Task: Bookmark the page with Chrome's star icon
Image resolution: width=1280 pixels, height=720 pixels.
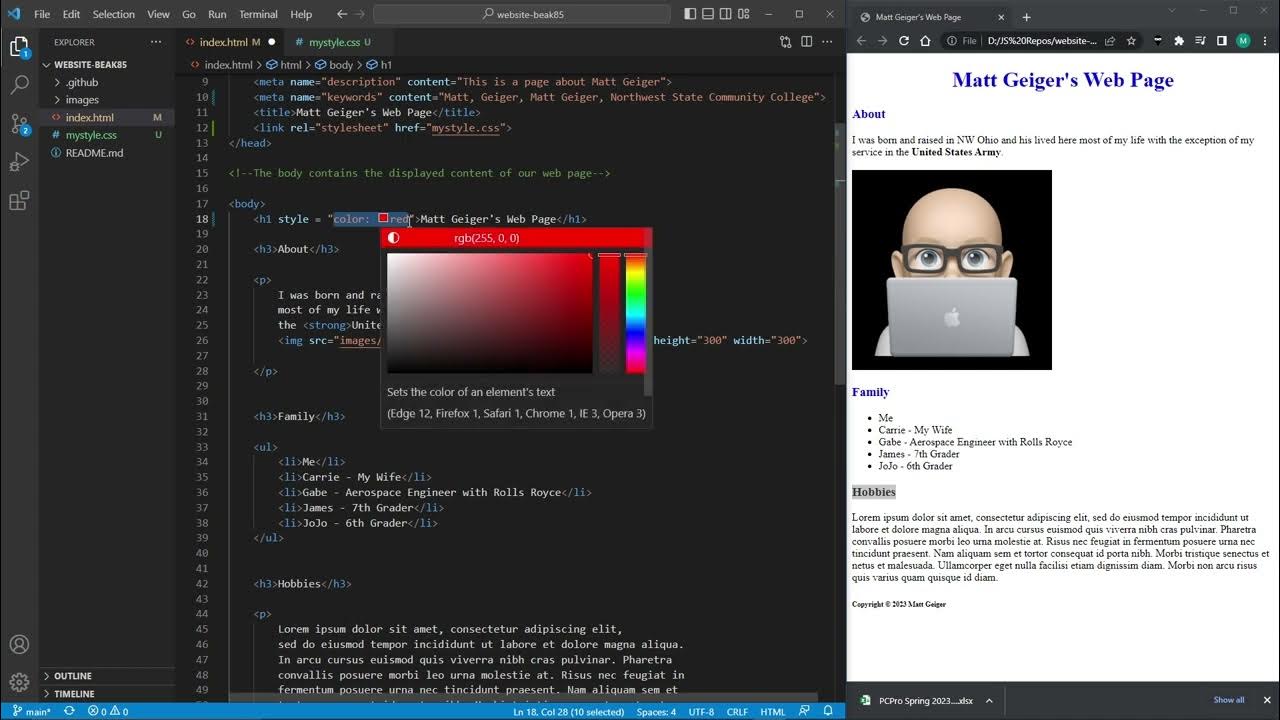Action: (1131, 41)
